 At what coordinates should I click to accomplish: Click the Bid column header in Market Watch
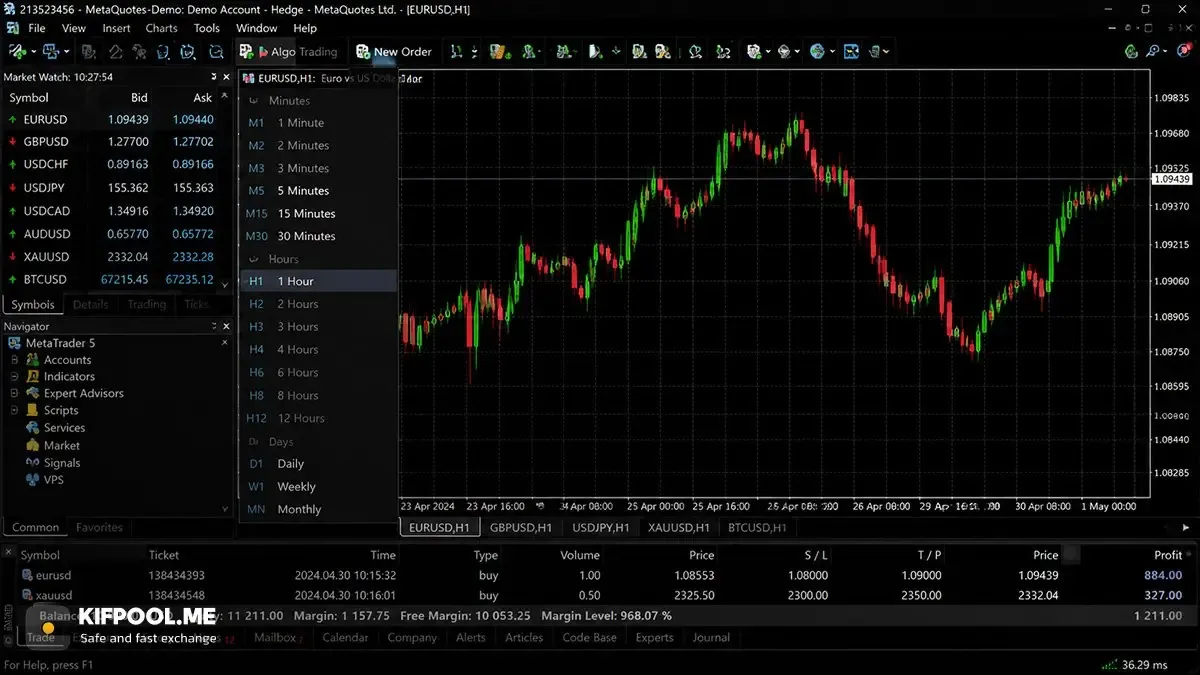click(139, 98)
